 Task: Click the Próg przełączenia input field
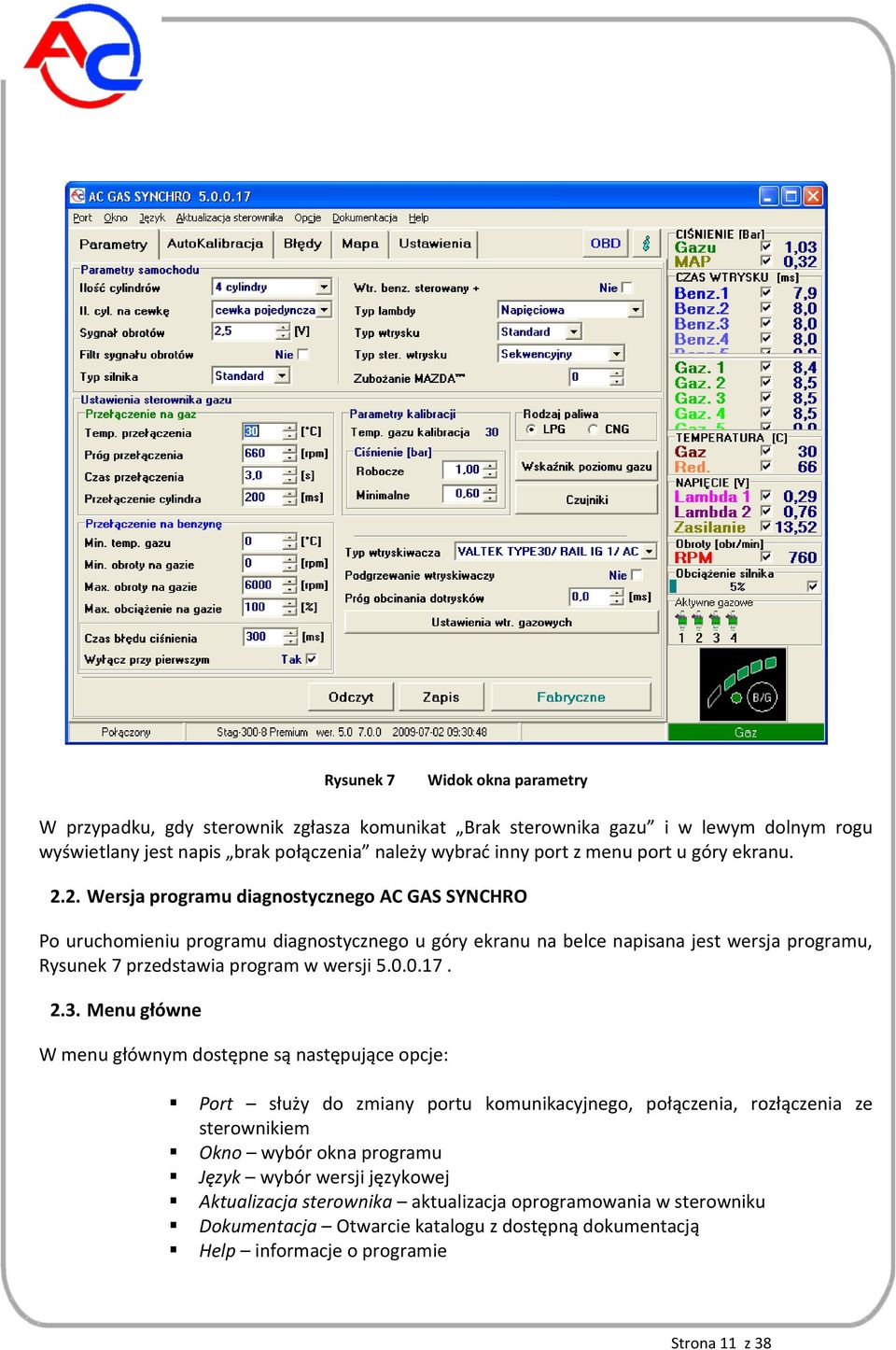[262, 454]
